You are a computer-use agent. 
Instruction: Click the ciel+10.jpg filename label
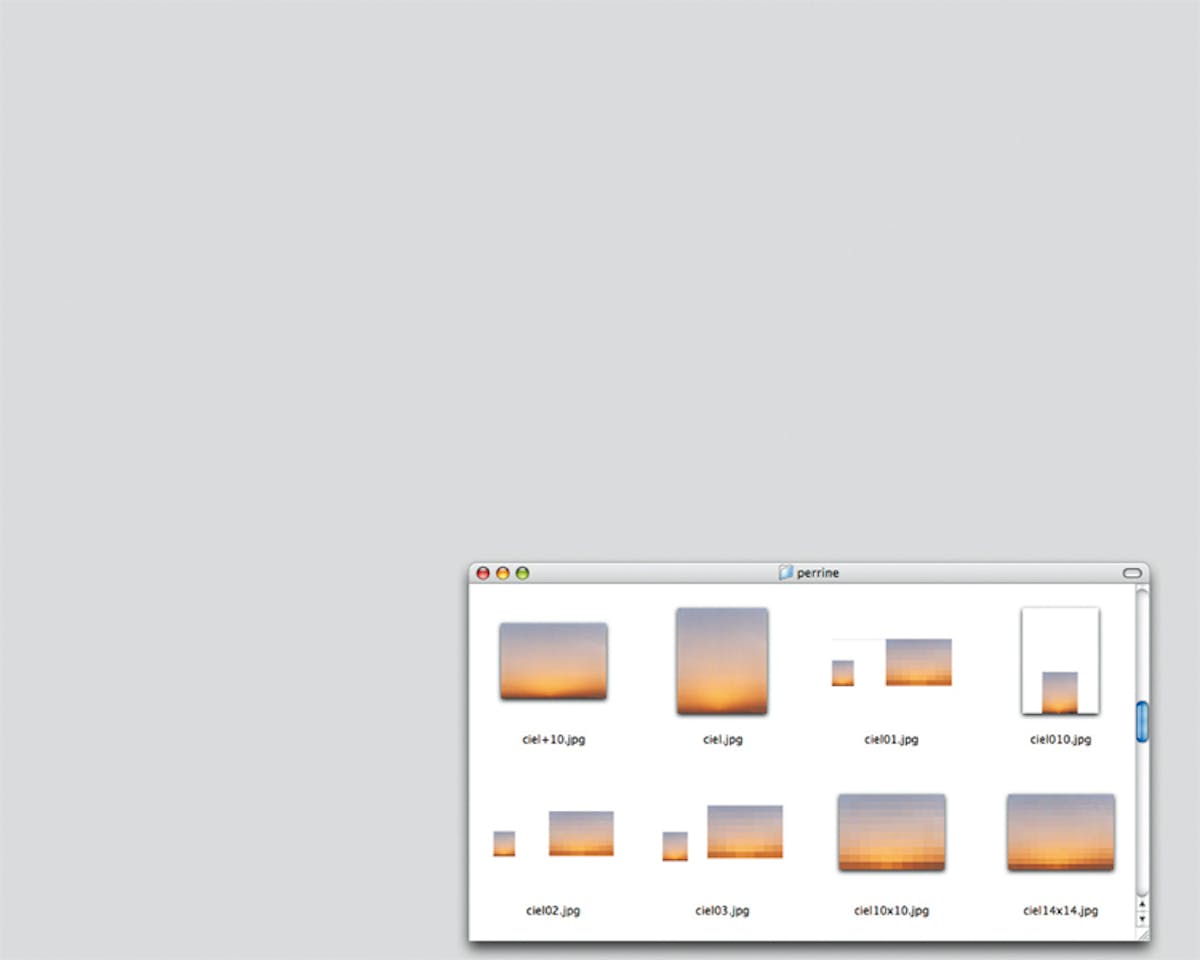pyautogui.click(x=553, y=740)
